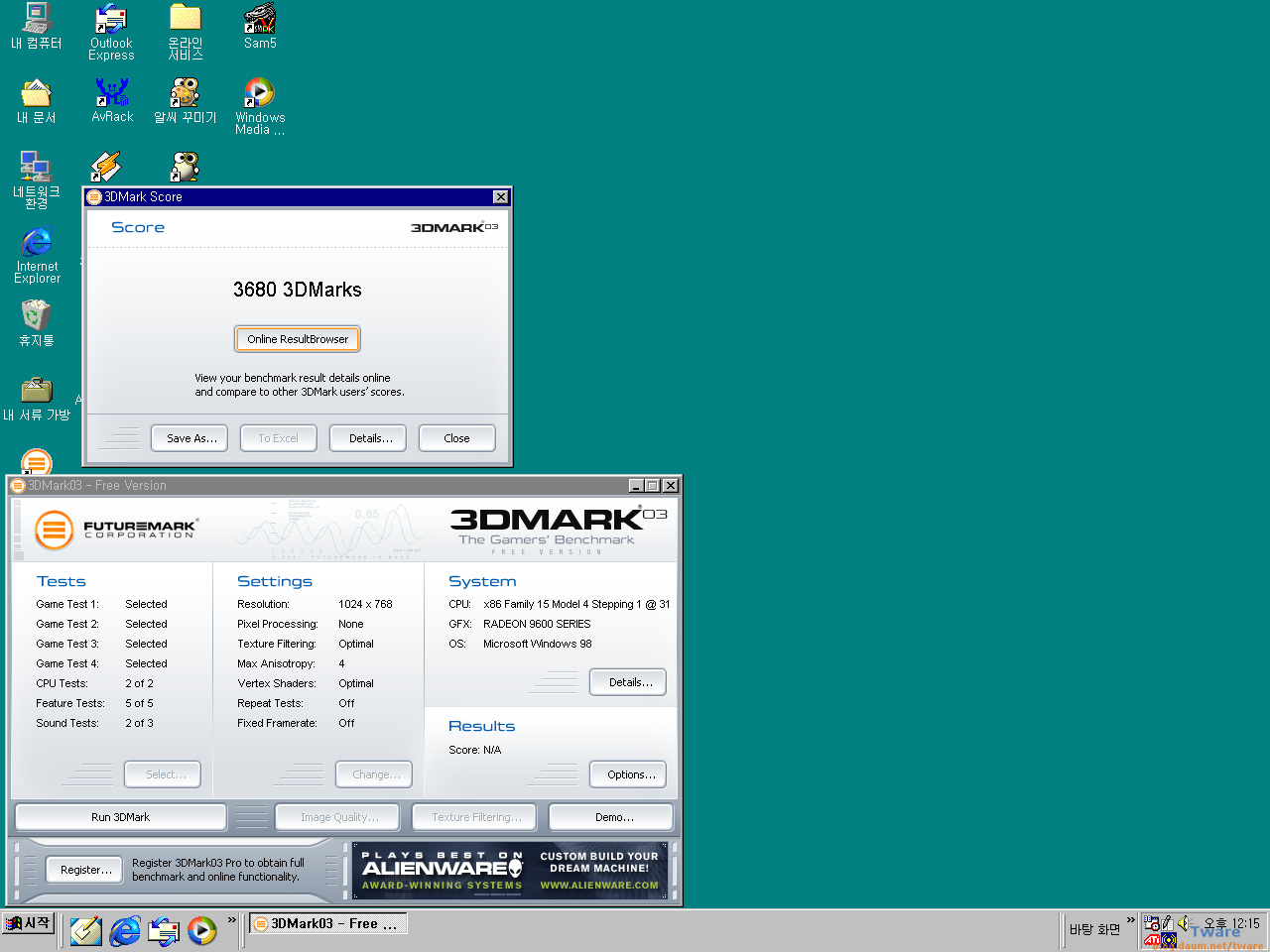Click the Change settings button
The width and height of the screenshot is (1270, 952).
coord(376,774)
